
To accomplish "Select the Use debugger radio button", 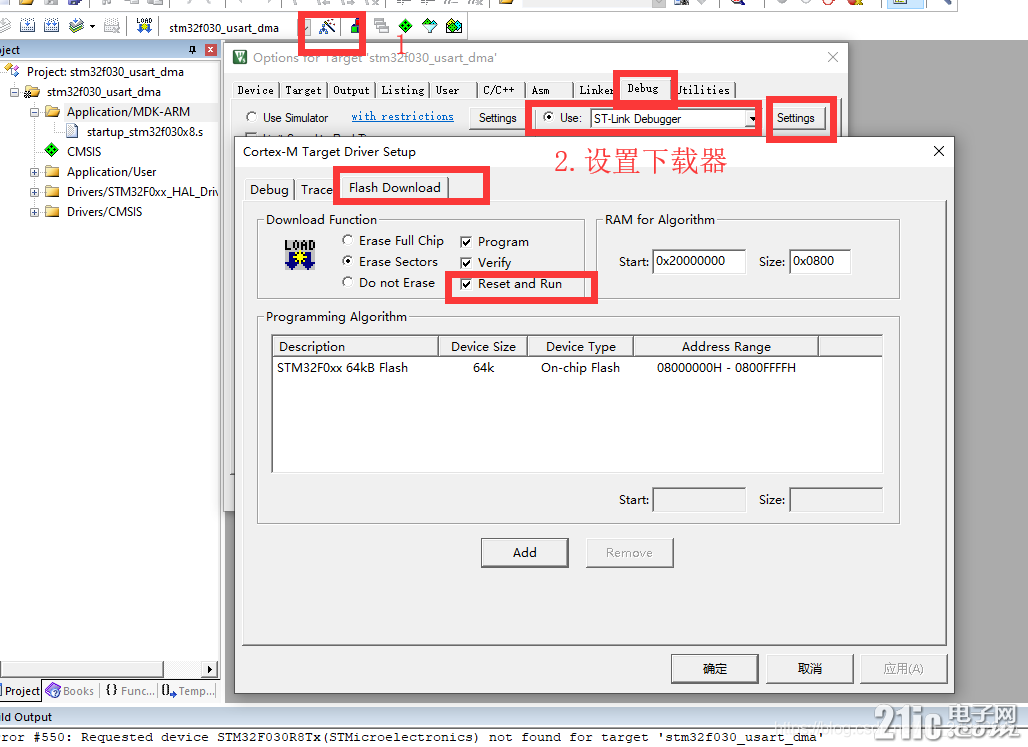I will point(547,117).
